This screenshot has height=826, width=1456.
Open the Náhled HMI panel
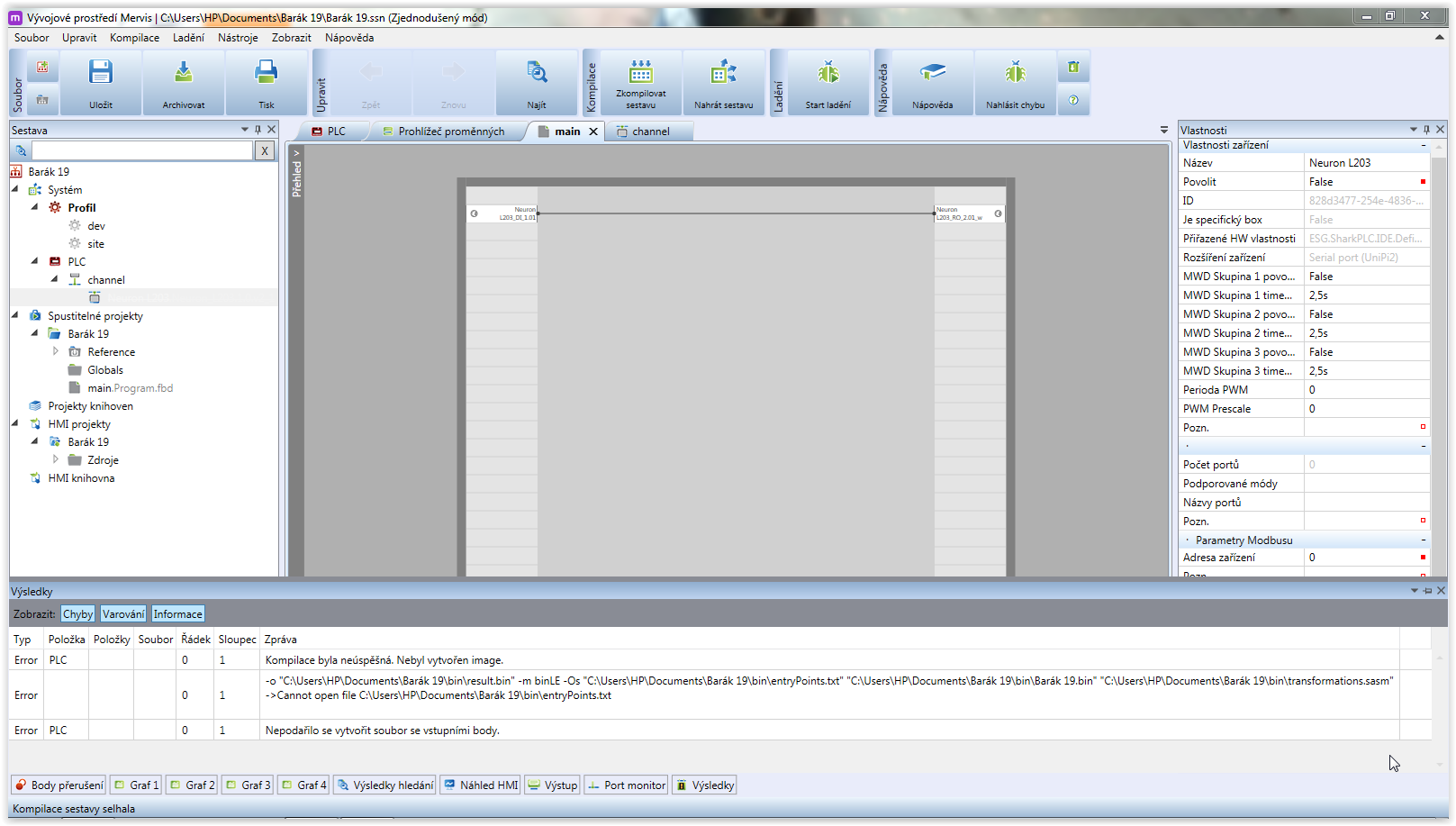[480, 785]
